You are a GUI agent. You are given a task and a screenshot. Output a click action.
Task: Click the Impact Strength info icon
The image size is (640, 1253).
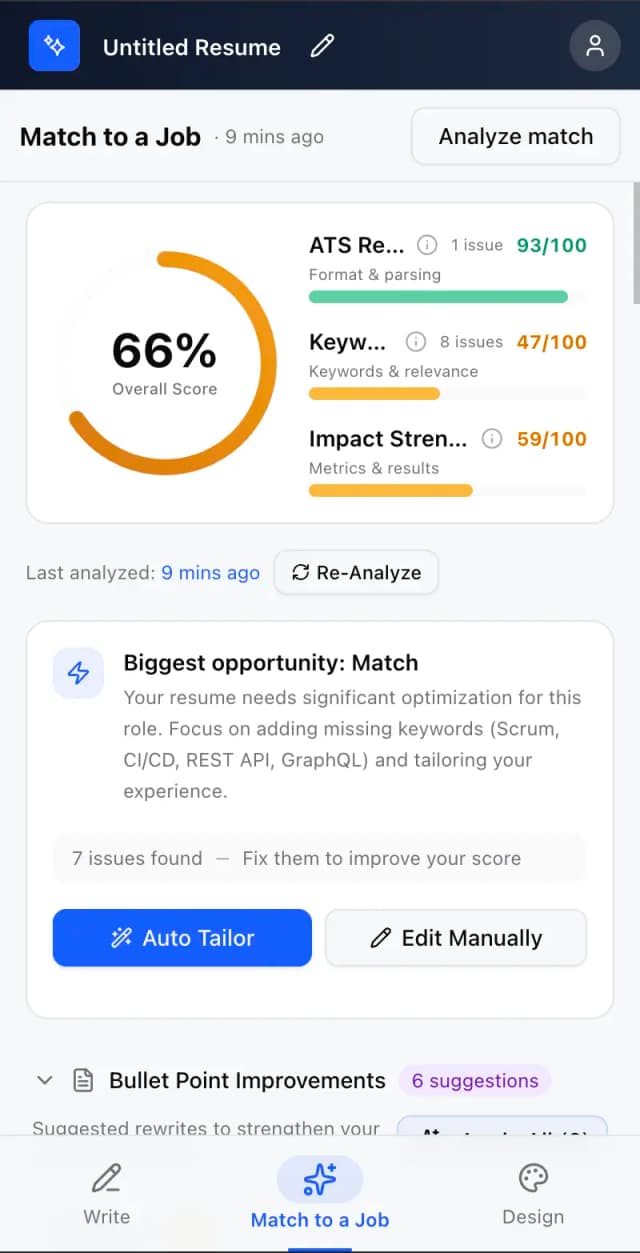(491, 438)
